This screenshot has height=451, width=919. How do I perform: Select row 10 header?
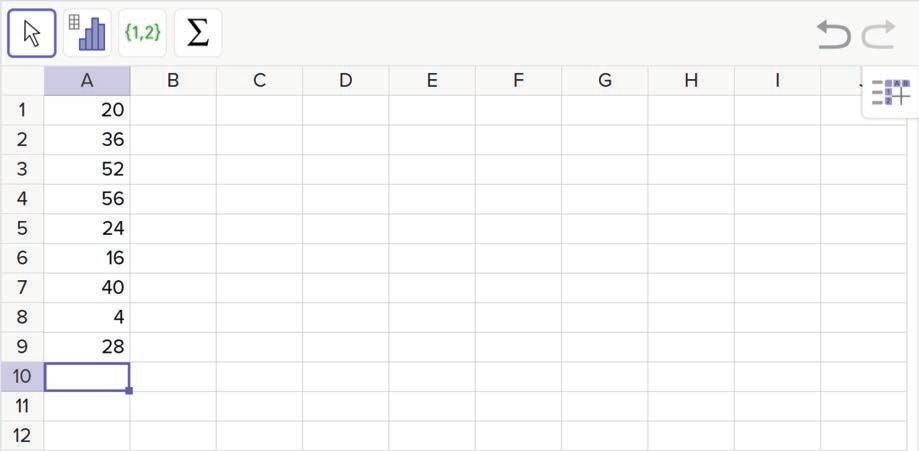pos(22,377)
